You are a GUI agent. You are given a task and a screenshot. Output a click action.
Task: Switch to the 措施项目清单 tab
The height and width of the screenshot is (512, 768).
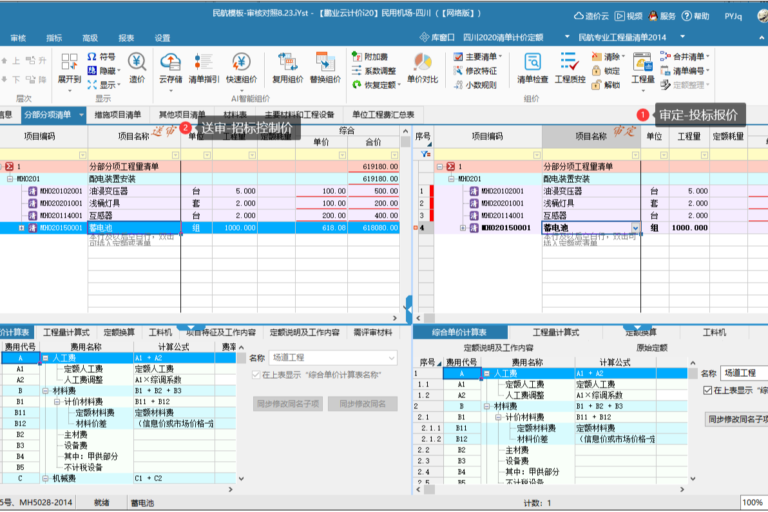[x=118, y=115]
